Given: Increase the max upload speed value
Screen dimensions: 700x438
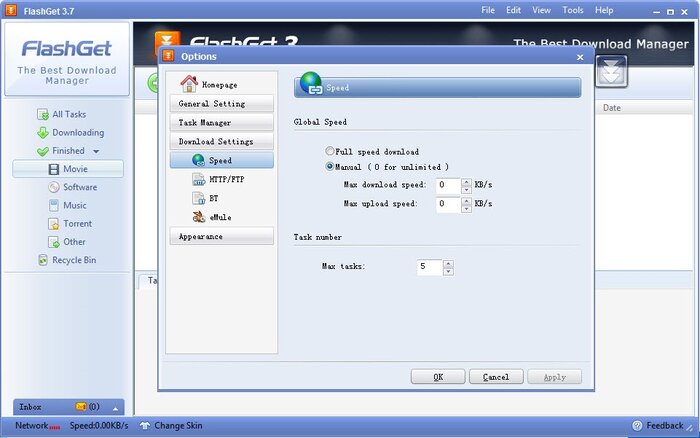Looking at the screenshot, I should 466,201.
